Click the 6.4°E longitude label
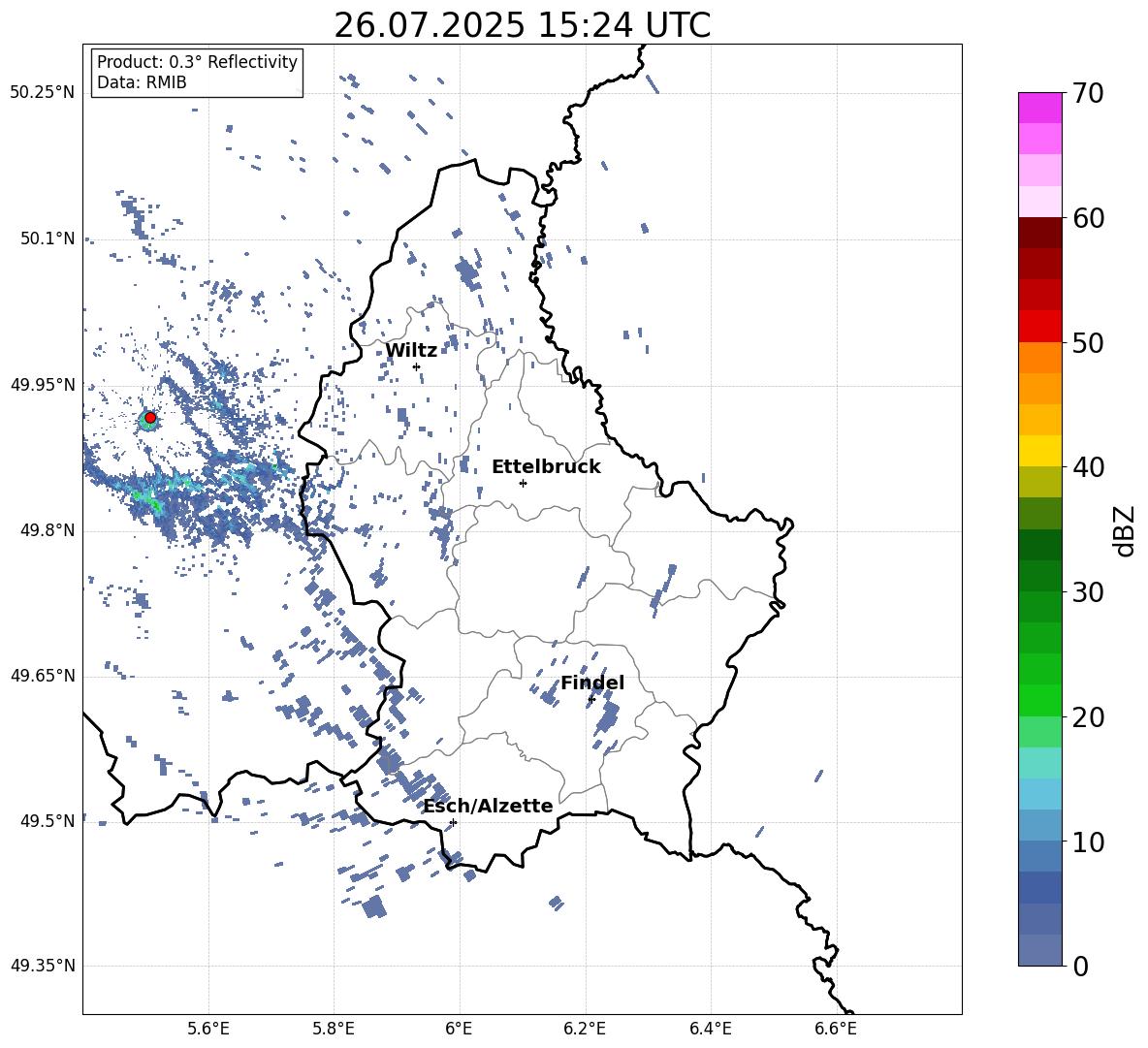1148x1048 pixels. pos(711,1029)
